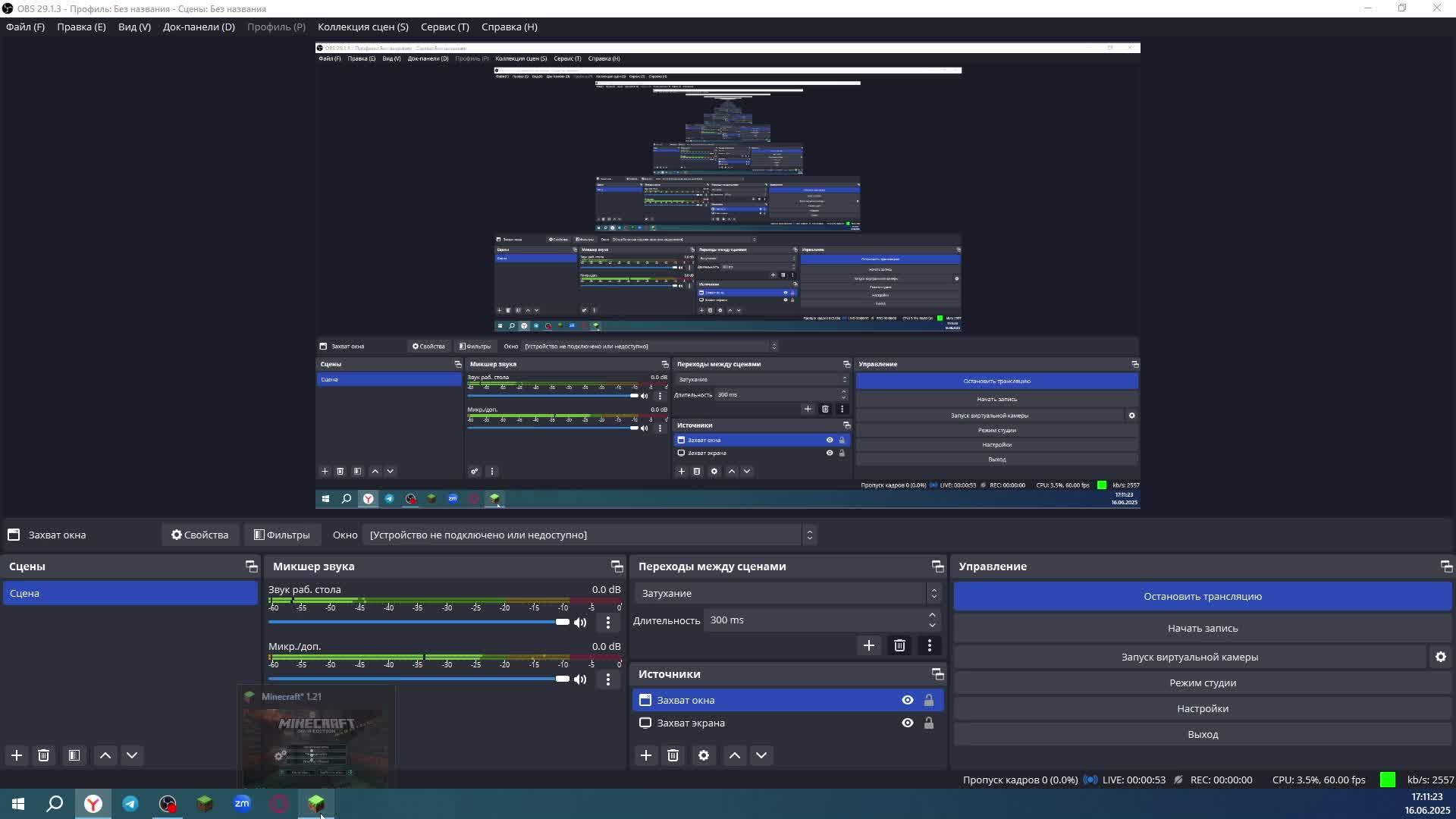1456x819 pixels.
Task: Hide the Захват окна source
Action: [907, 700]
